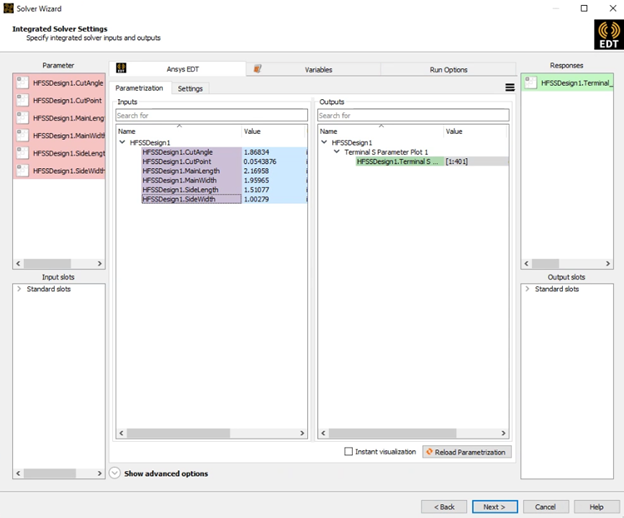This screenshot has width=624, height=518.
Task: Click the value 1.51077 cell
Action: (x=274, y=190)
